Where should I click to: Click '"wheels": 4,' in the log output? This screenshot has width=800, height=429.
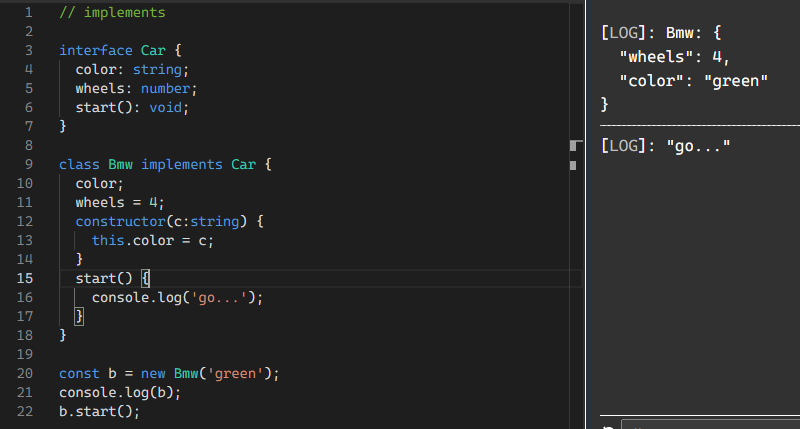674,57
